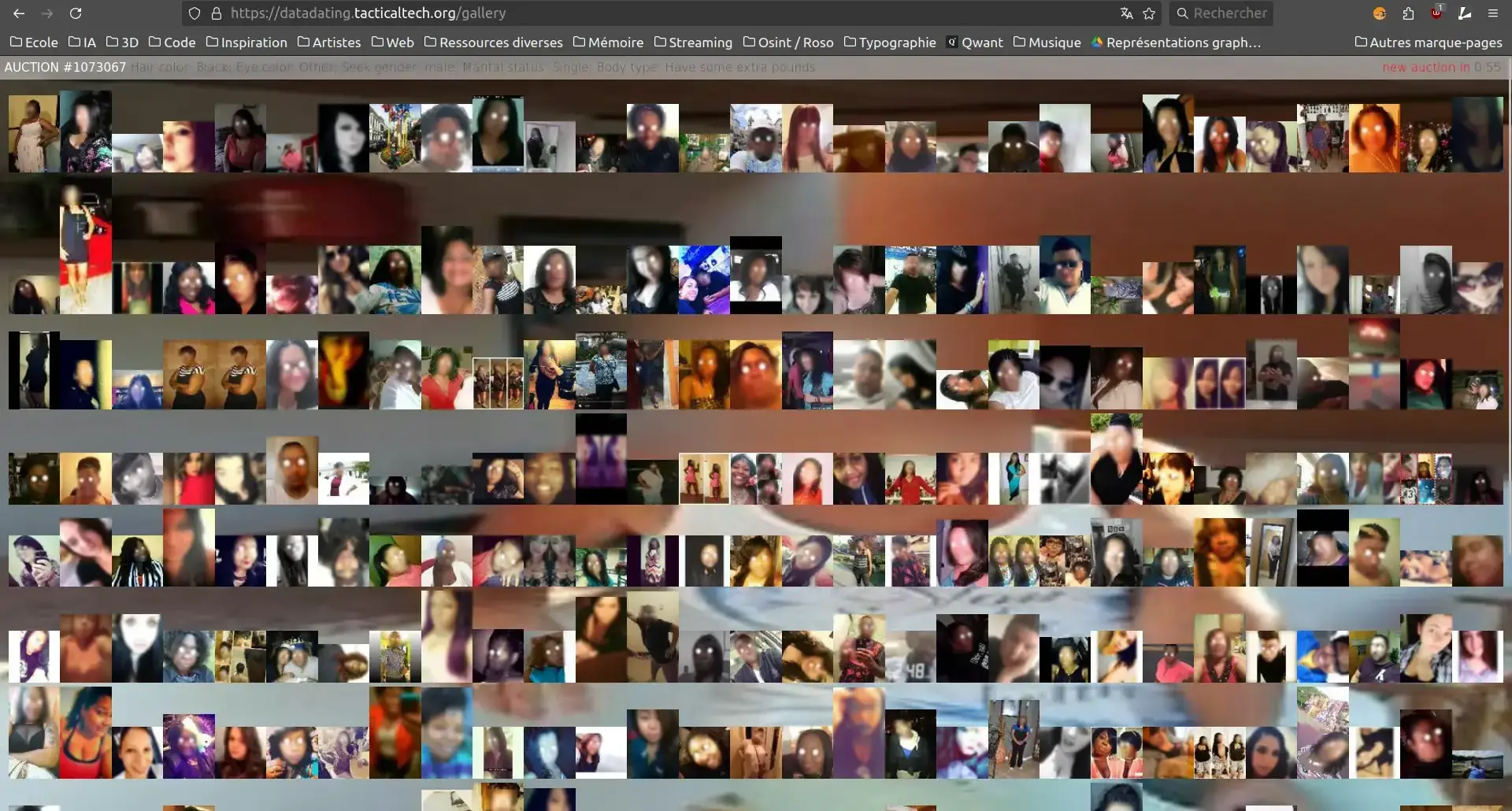Open the Streaming bookmarks folder
Viewport: 1512px width, 811px height.
tap(693, 43)
